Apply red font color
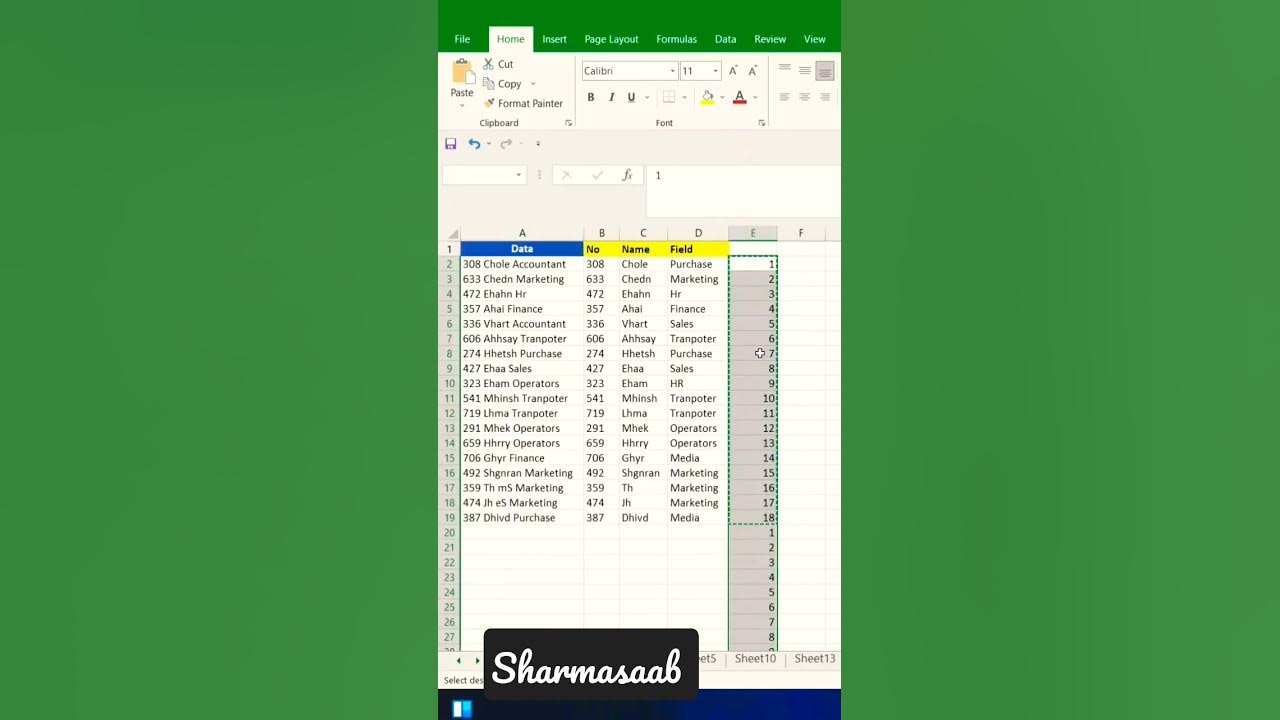 [739, 97]
